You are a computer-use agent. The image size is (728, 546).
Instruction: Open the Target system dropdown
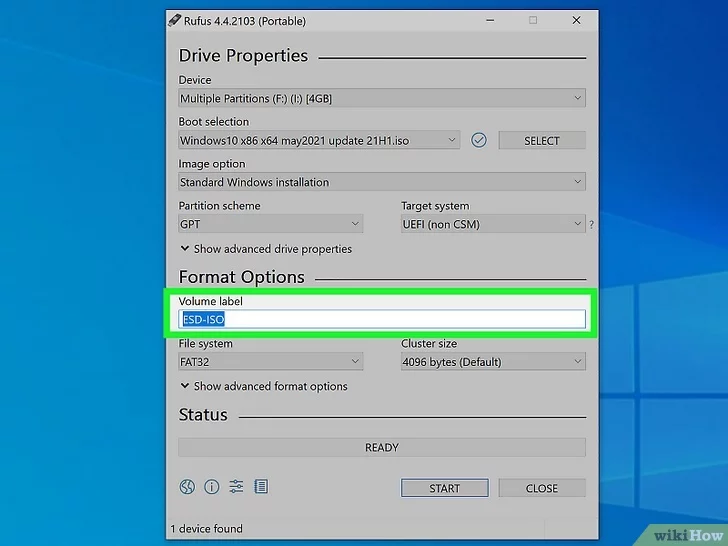click(x=493, y=224)
